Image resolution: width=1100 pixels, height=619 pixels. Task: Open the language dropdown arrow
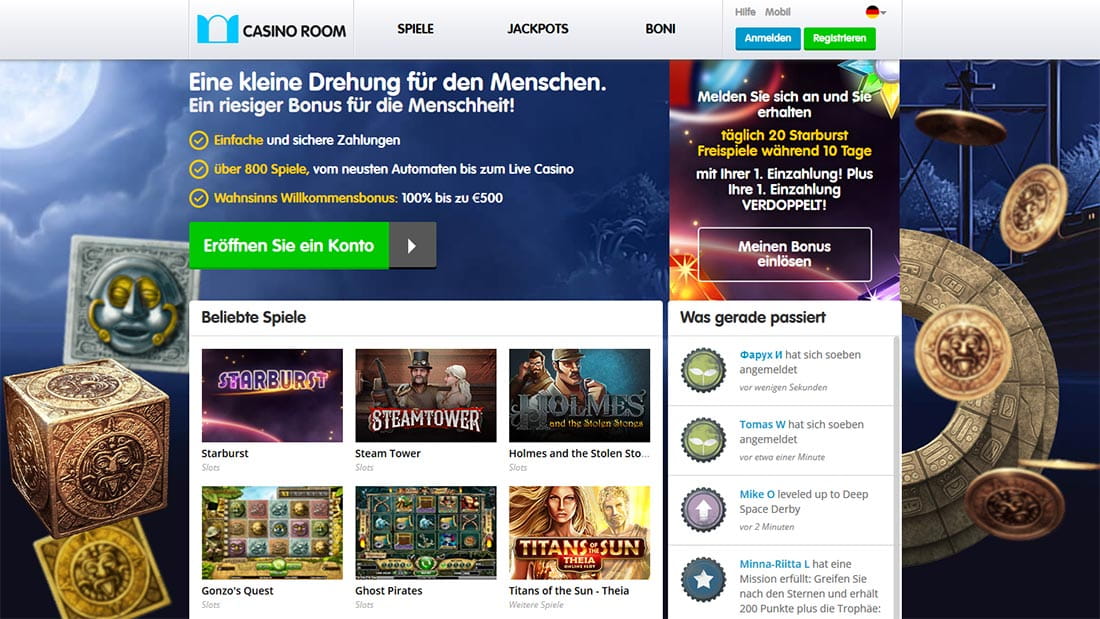(883, 13)
